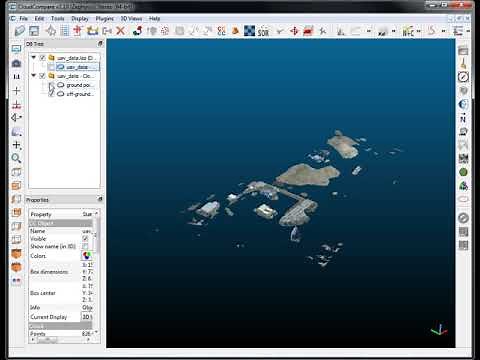This screenshot has width=480, height=360.
Task: Click the yellow Clone toolbar icon
Action: click(92, 31)
